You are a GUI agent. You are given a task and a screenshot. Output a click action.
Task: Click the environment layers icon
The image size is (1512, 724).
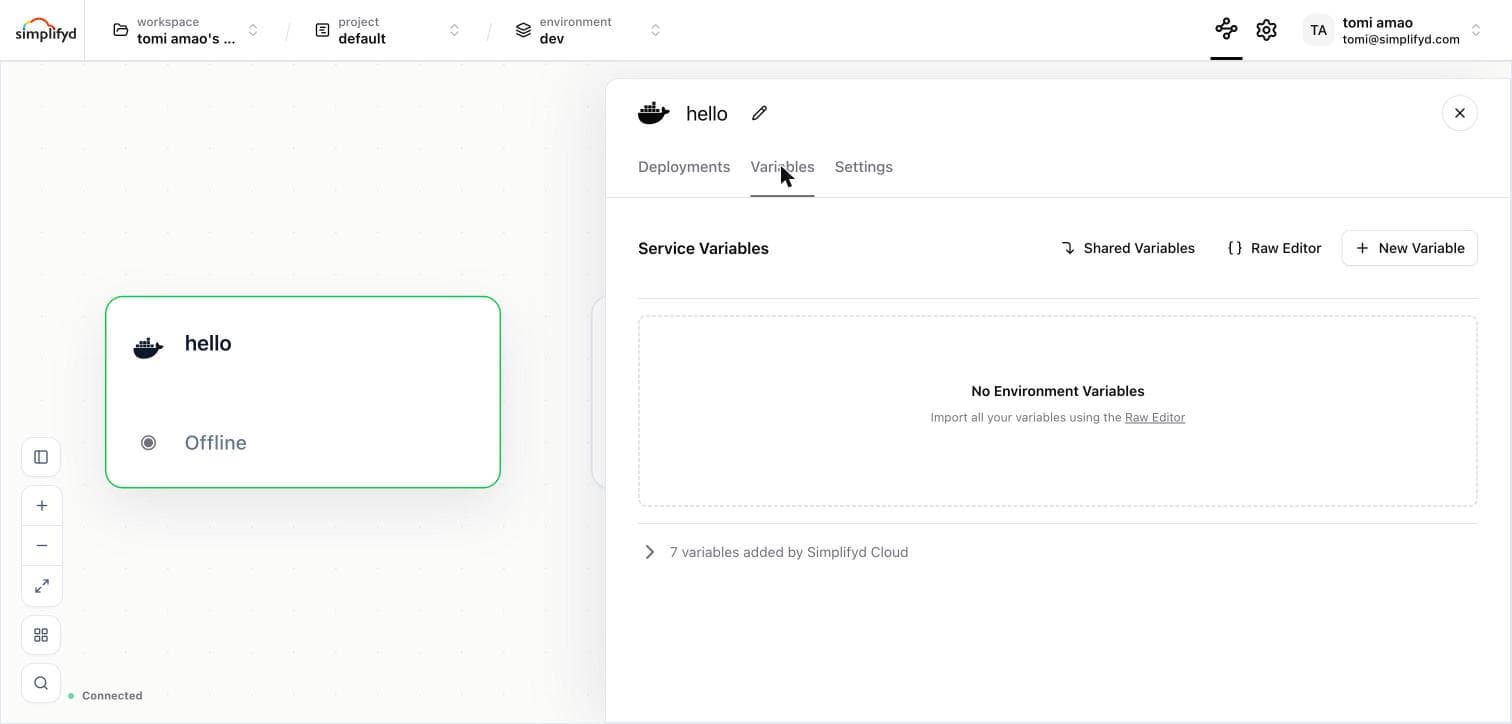(523, 30)
